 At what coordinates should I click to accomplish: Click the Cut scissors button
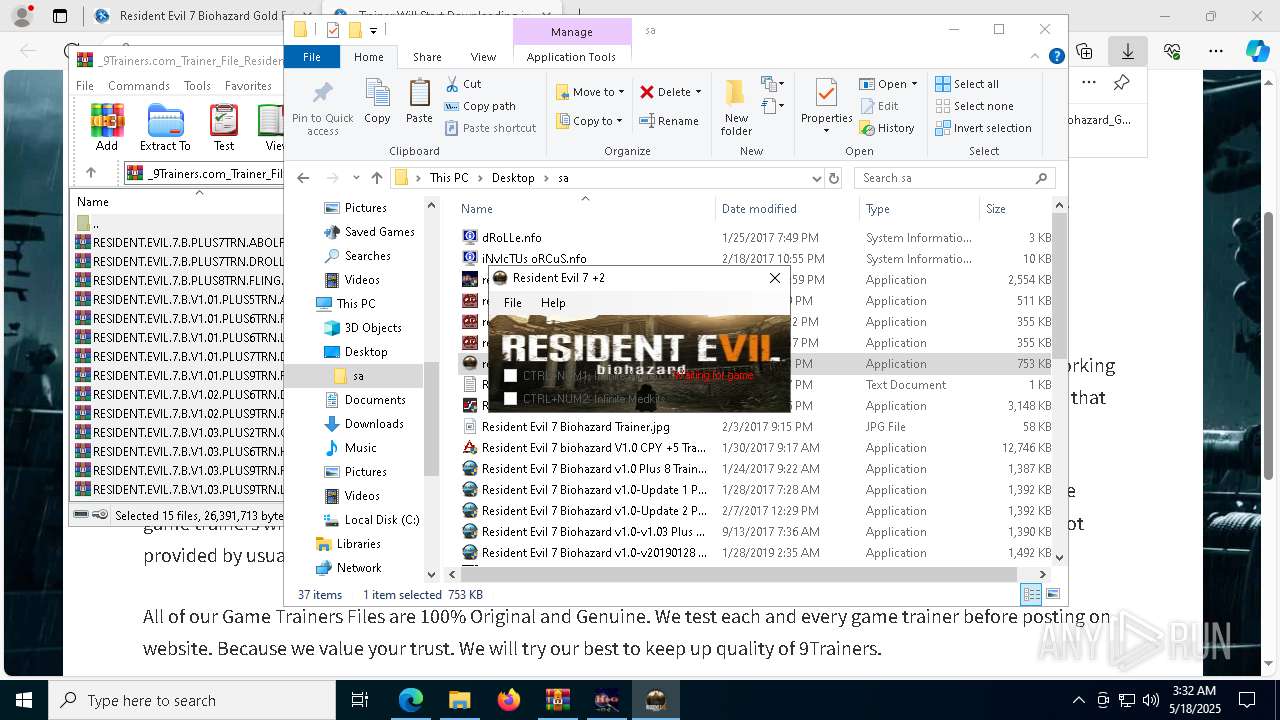pyautogui.click(x=463, y=84)
